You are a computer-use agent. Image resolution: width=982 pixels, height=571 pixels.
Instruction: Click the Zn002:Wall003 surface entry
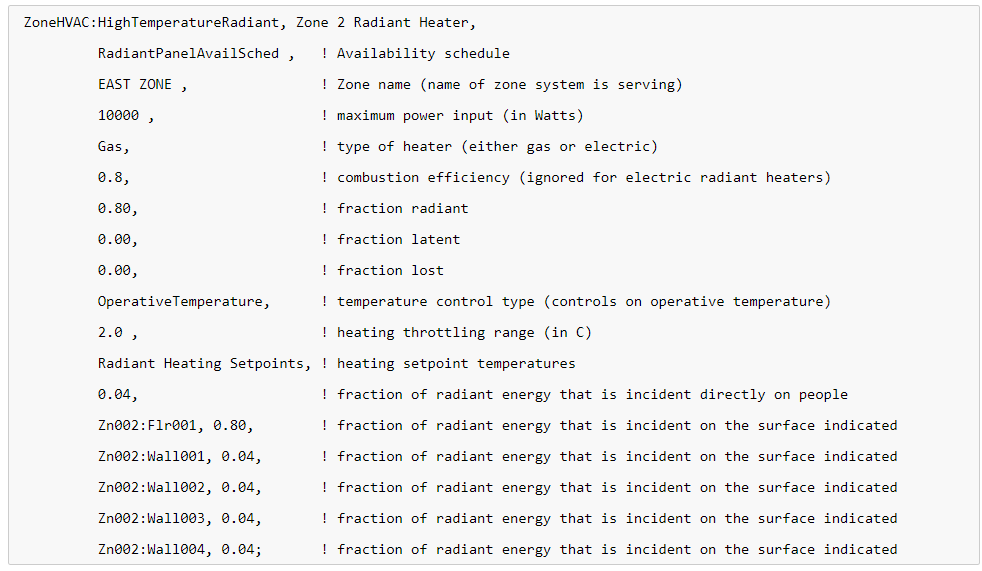click(151, 518)
